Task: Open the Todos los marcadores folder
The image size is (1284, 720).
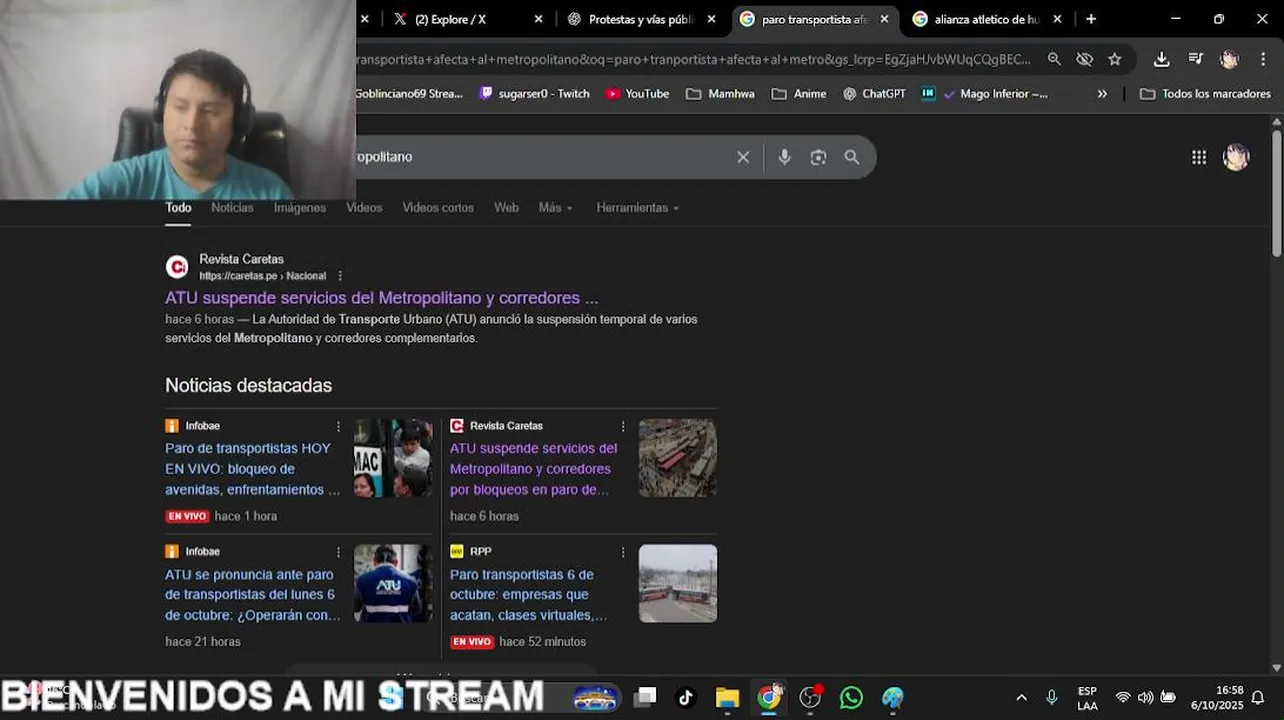Action: click(1205, 94)
